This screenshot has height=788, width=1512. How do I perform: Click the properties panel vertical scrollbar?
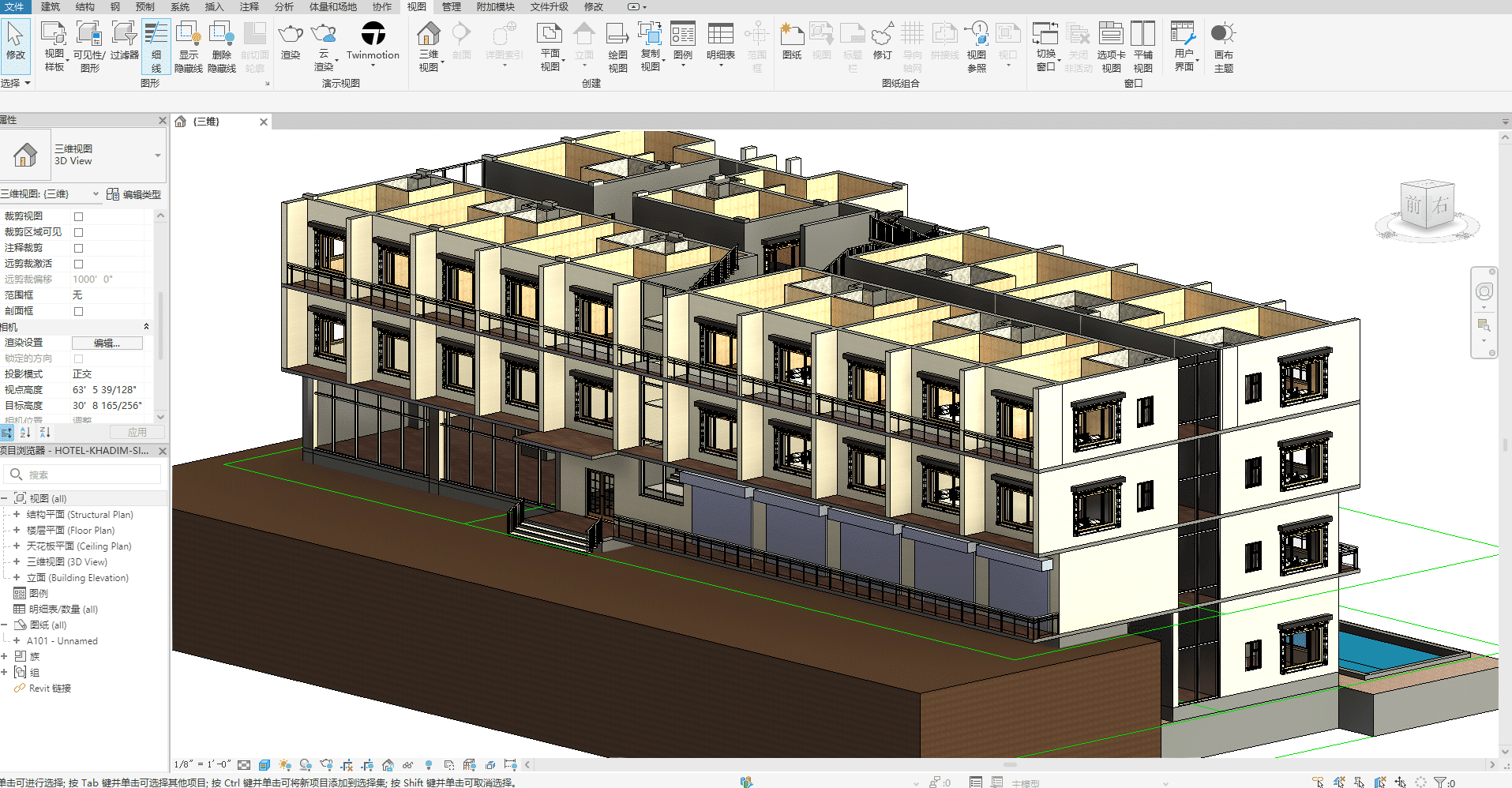pyautogui.click(x=161, y=324)
